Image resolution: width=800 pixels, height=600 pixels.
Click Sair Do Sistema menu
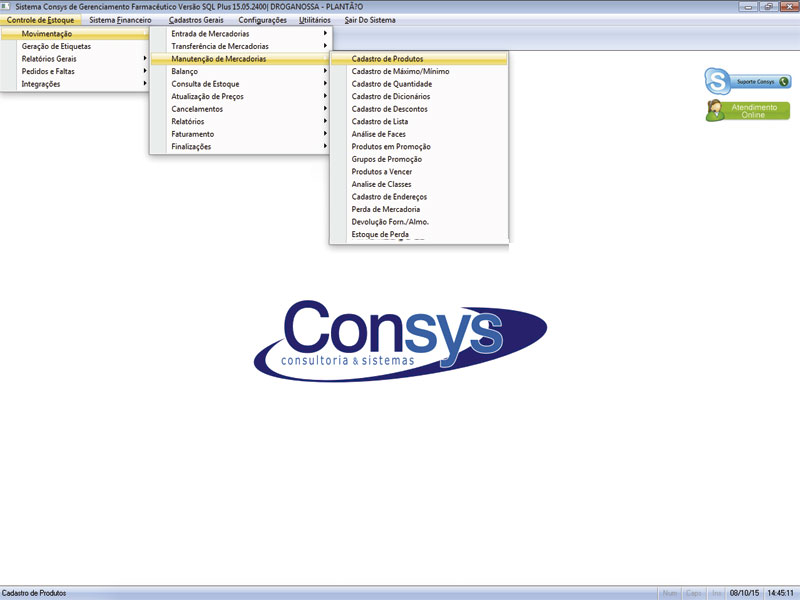(370, 20)
